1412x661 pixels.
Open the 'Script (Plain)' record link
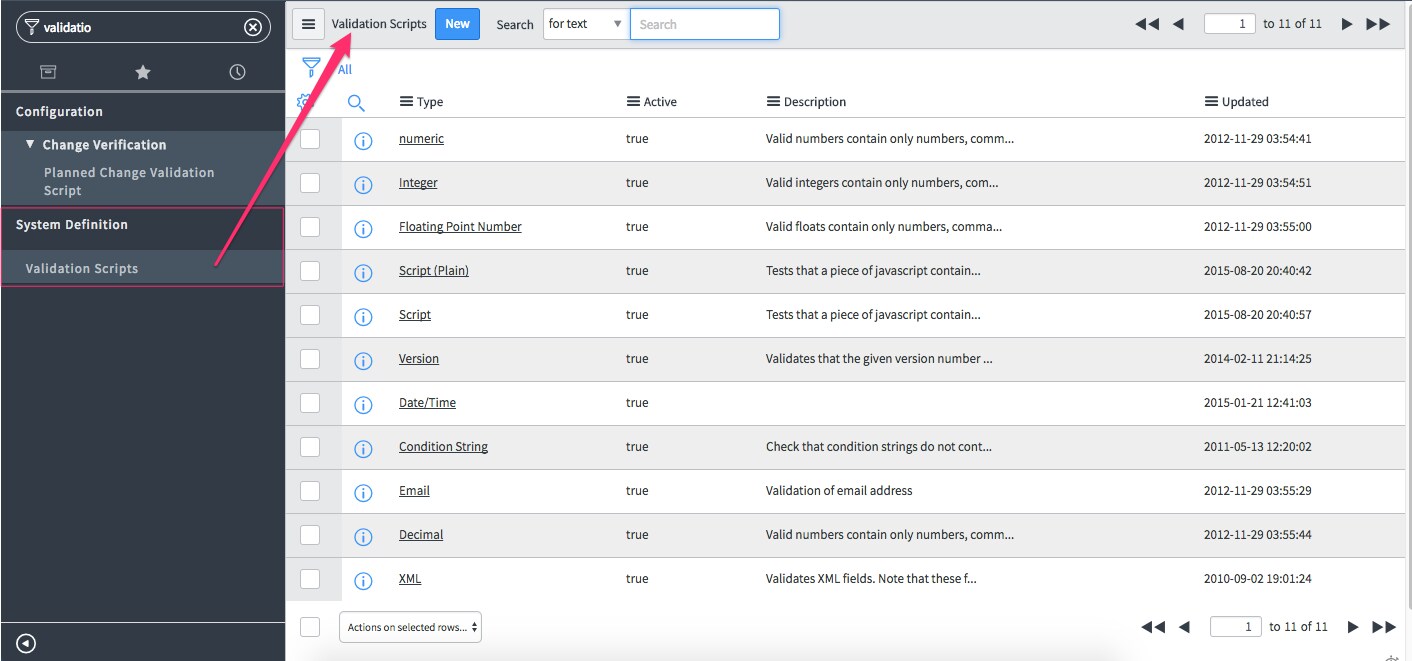click(x=433, y=271)
